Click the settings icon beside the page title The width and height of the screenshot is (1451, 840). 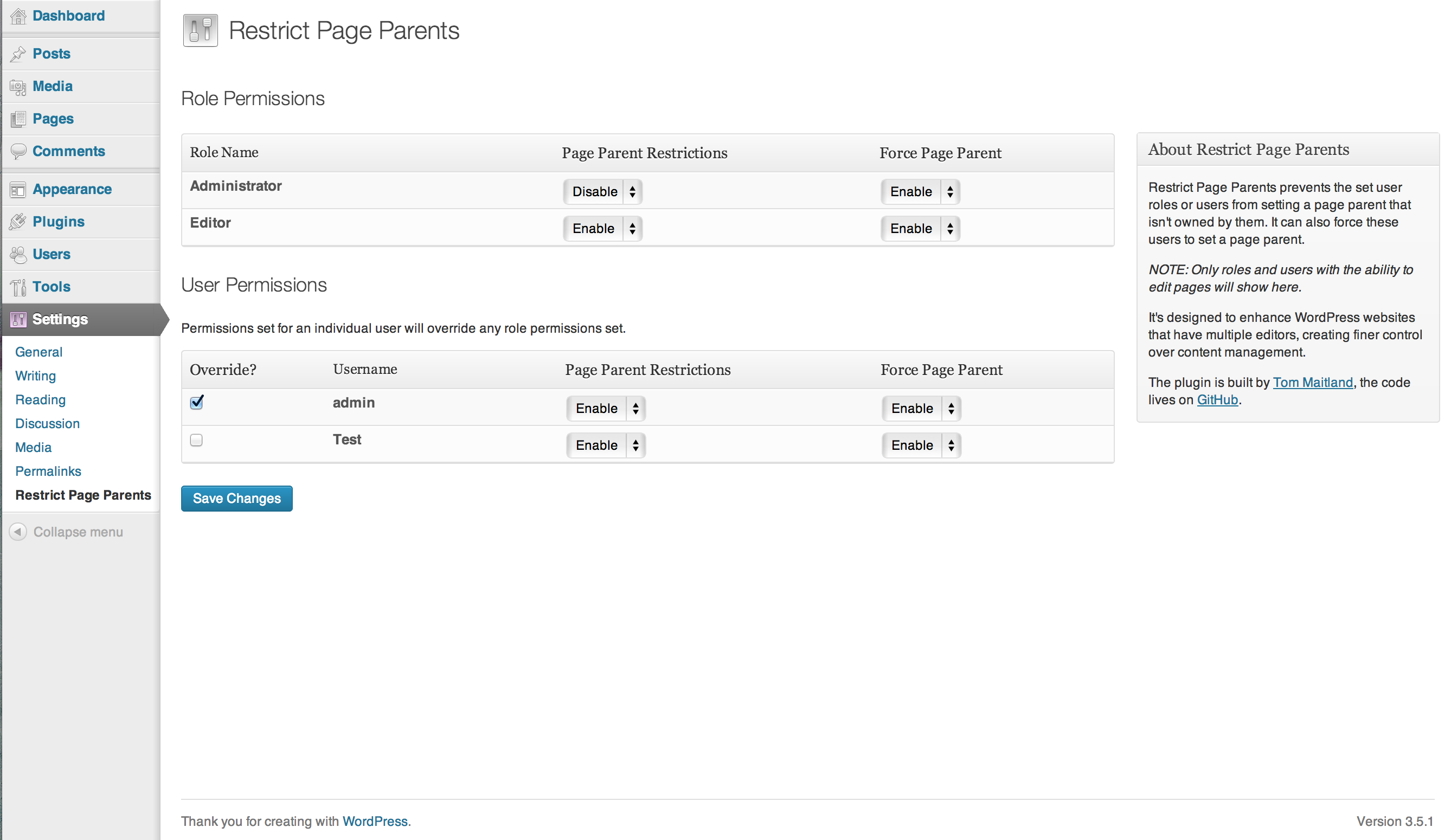(x=201, y=30)
